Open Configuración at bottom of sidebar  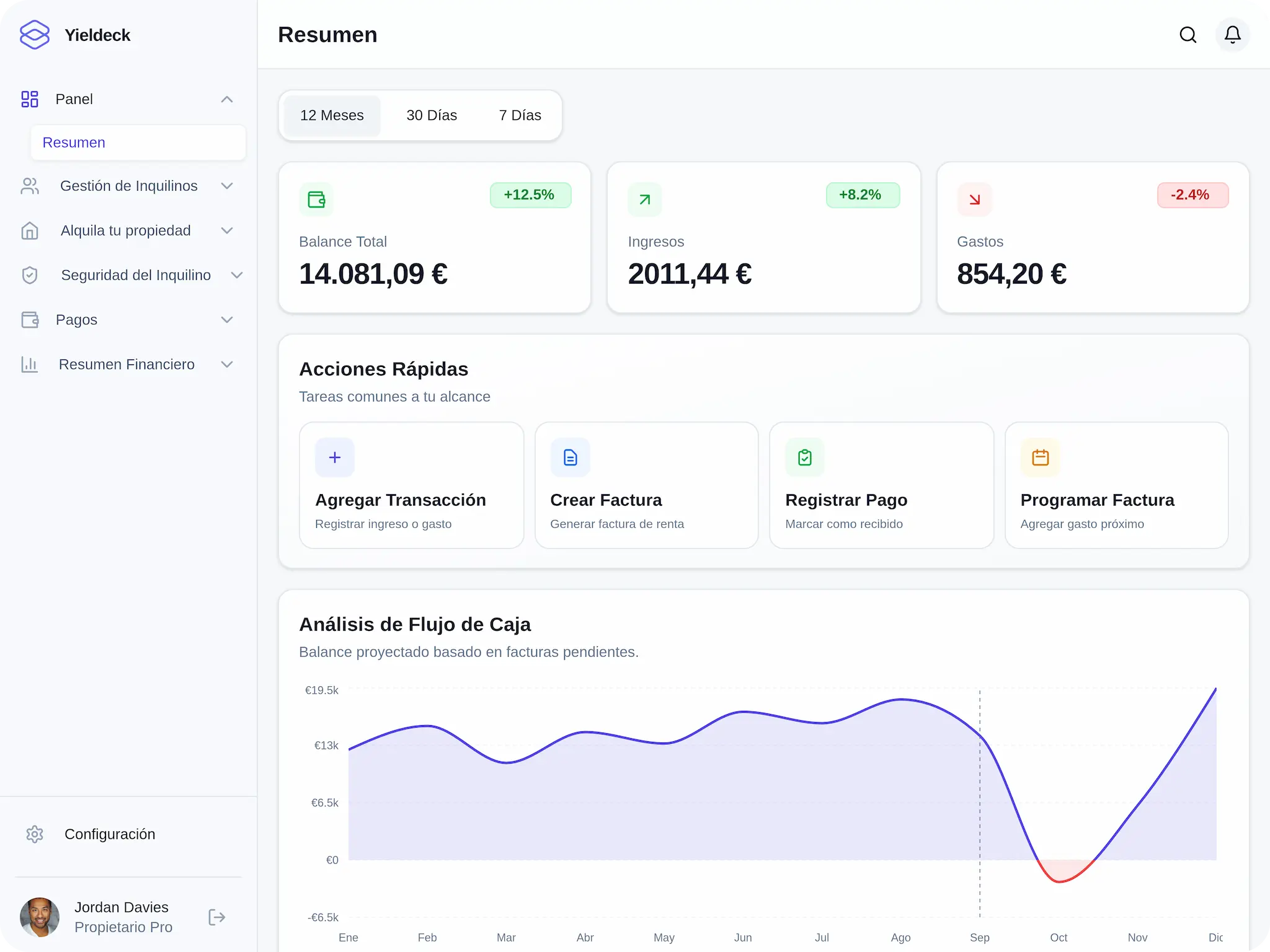tap(110, 834)
